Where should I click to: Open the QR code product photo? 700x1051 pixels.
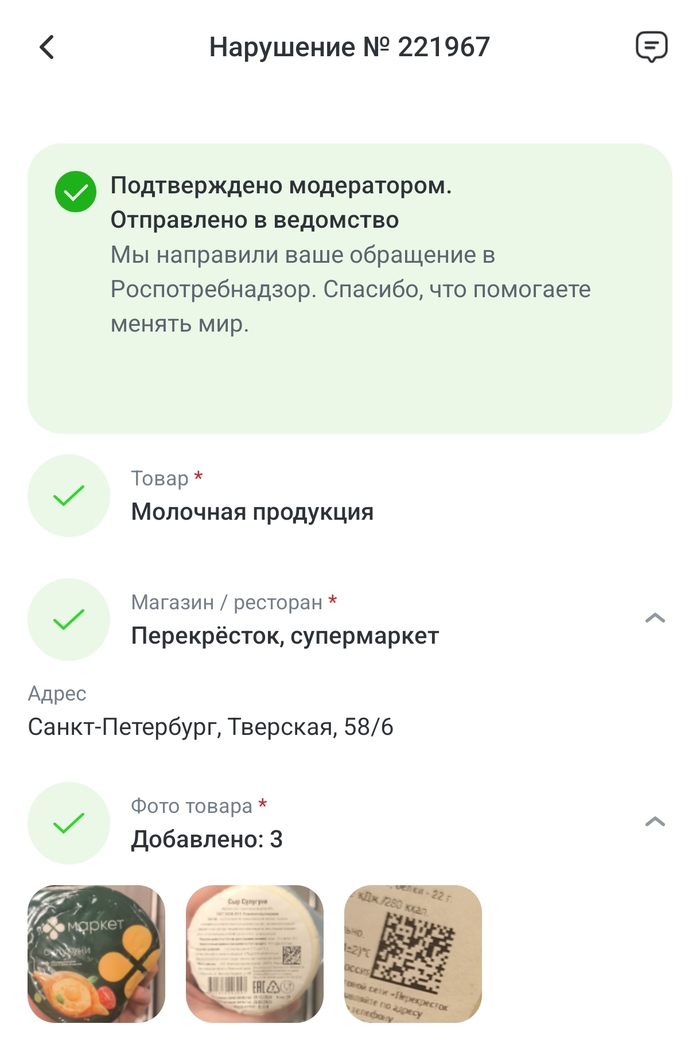coord(413,954)
